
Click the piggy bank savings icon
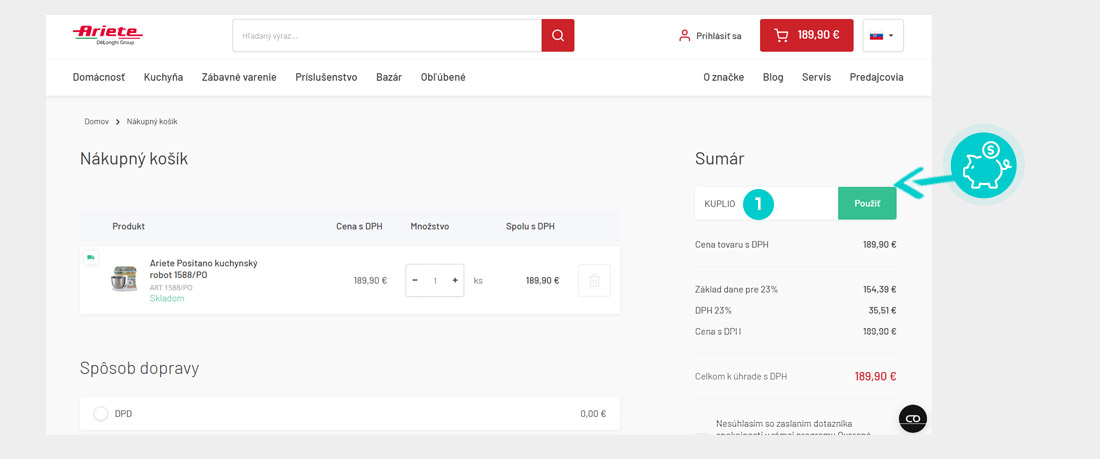[982, 163]
